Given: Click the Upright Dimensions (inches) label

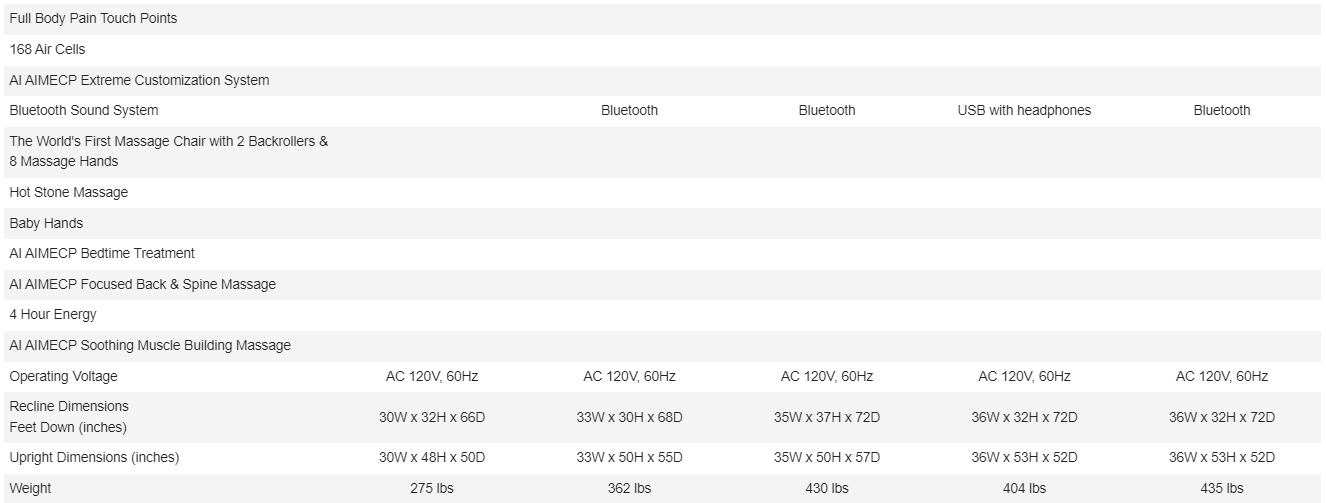Looking at the screenshot, I should pos(94,457).
